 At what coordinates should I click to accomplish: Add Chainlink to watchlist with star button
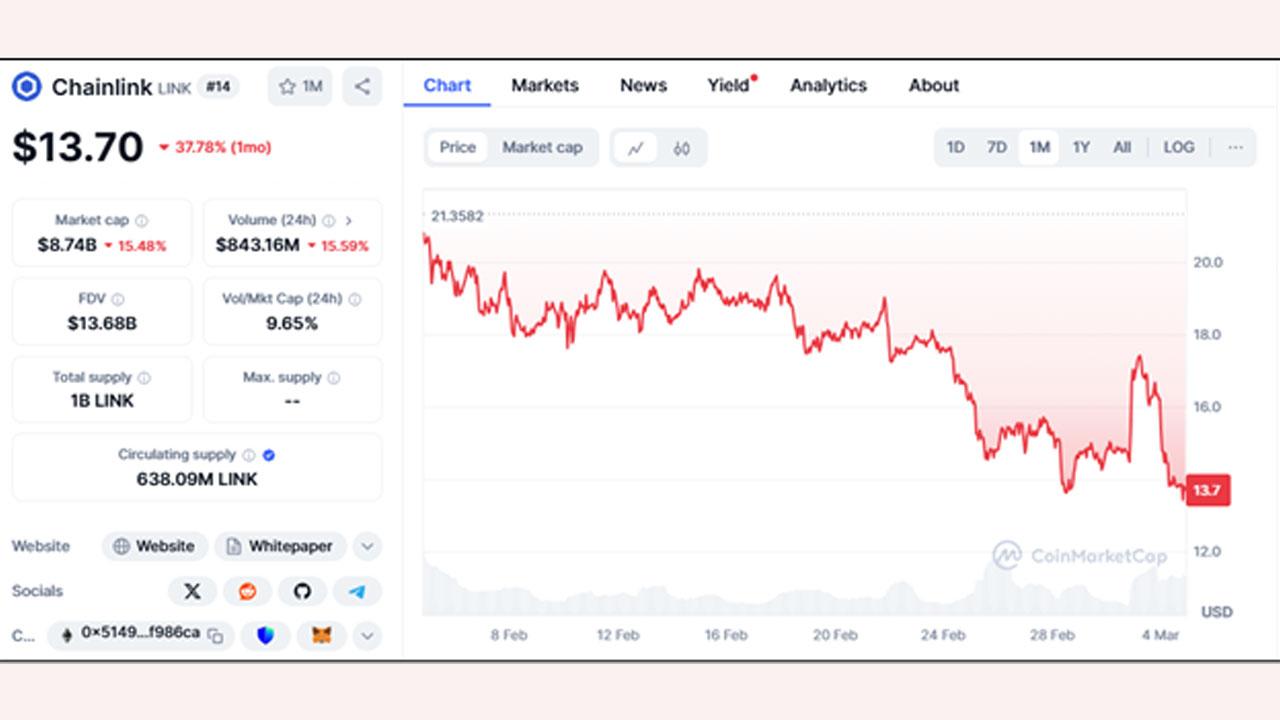tap(300, 87)
